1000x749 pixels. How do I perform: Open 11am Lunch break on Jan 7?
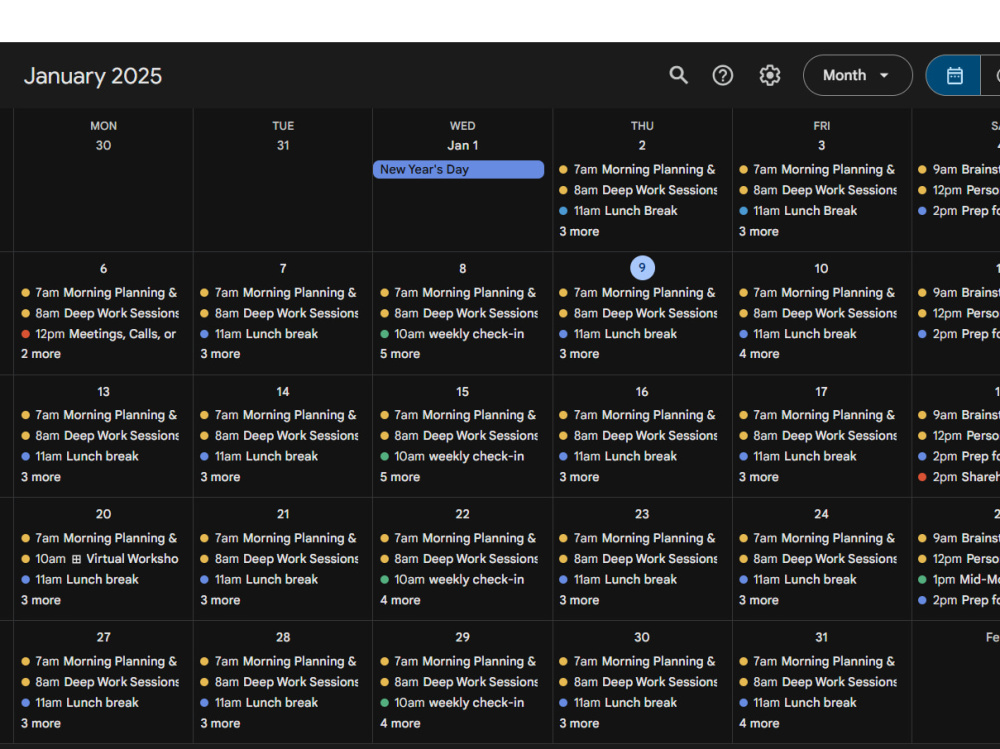[279, 334]
